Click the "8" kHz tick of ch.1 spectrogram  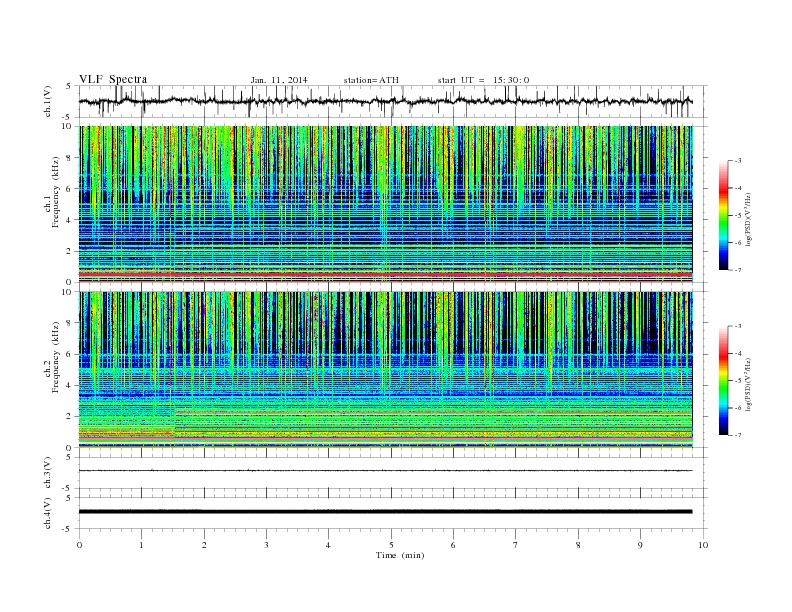pos(69,158)
